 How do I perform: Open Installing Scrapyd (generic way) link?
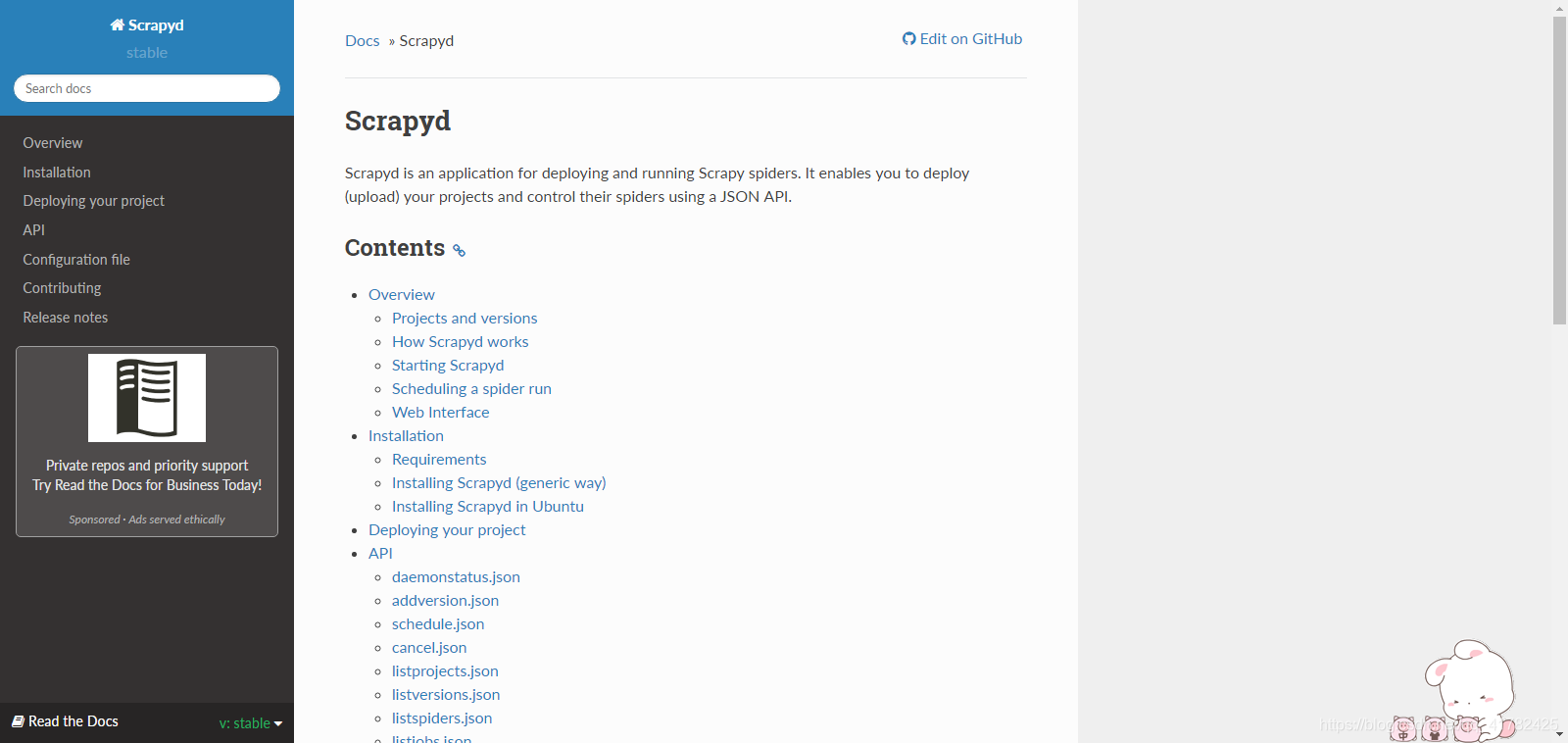pos(499,483)
